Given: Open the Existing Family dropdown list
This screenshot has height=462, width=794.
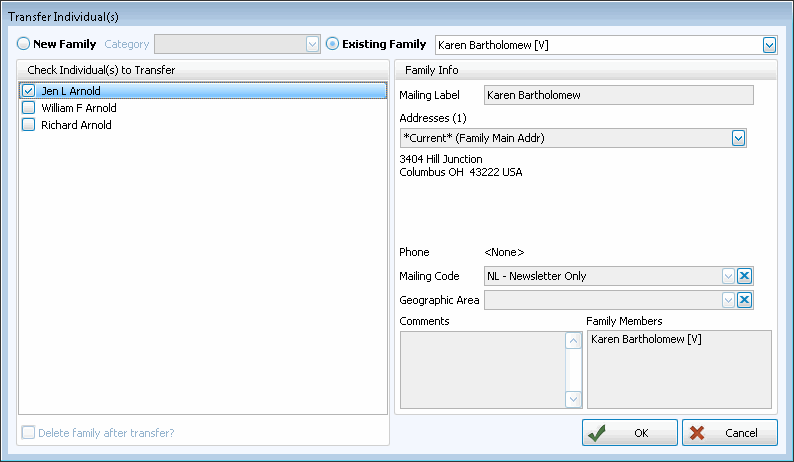Looking at the screenshot, I should pos(769,45).
